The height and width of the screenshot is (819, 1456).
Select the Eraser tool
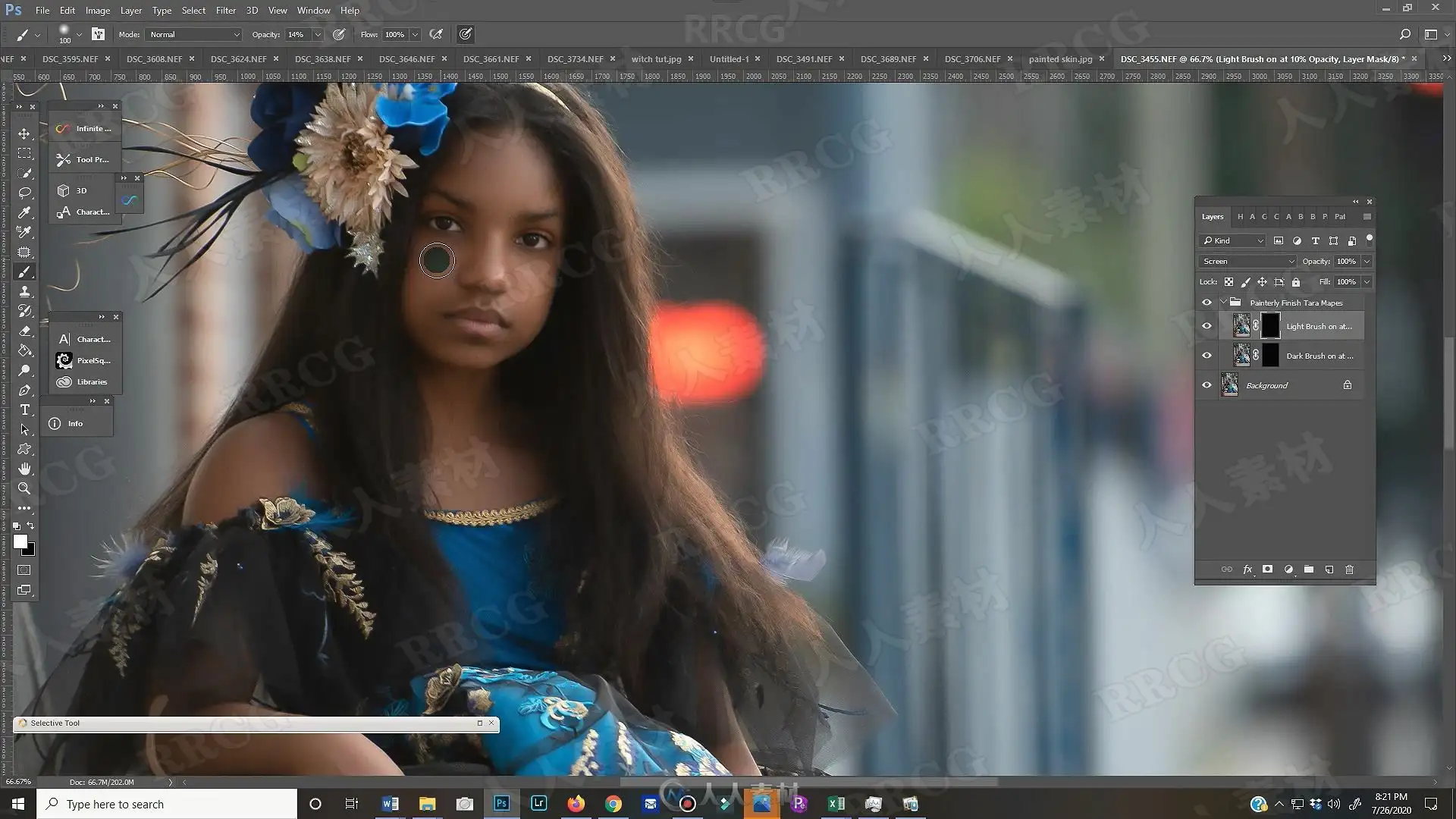tap(24, 331)
